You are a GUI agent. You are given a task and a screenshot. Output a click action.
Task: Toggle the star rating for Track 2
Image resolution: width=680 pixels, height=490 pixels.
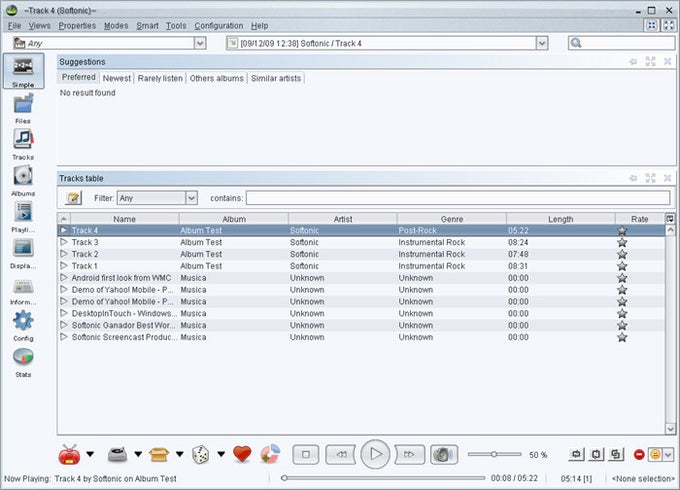tap(622, 254)
